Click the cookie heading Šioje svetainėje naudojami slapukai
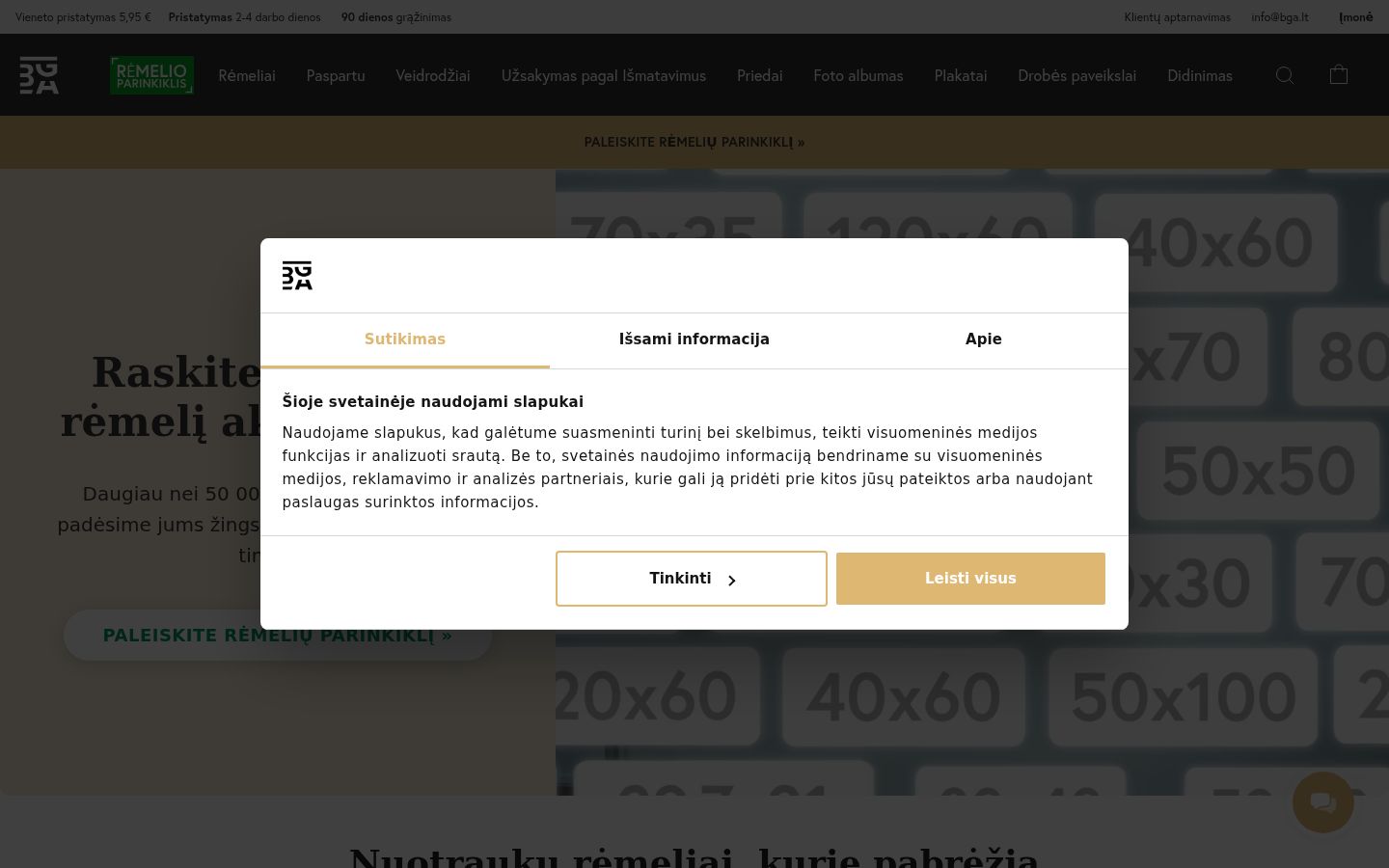Viewport: 1389px width, 868px height. pos(433,401)
